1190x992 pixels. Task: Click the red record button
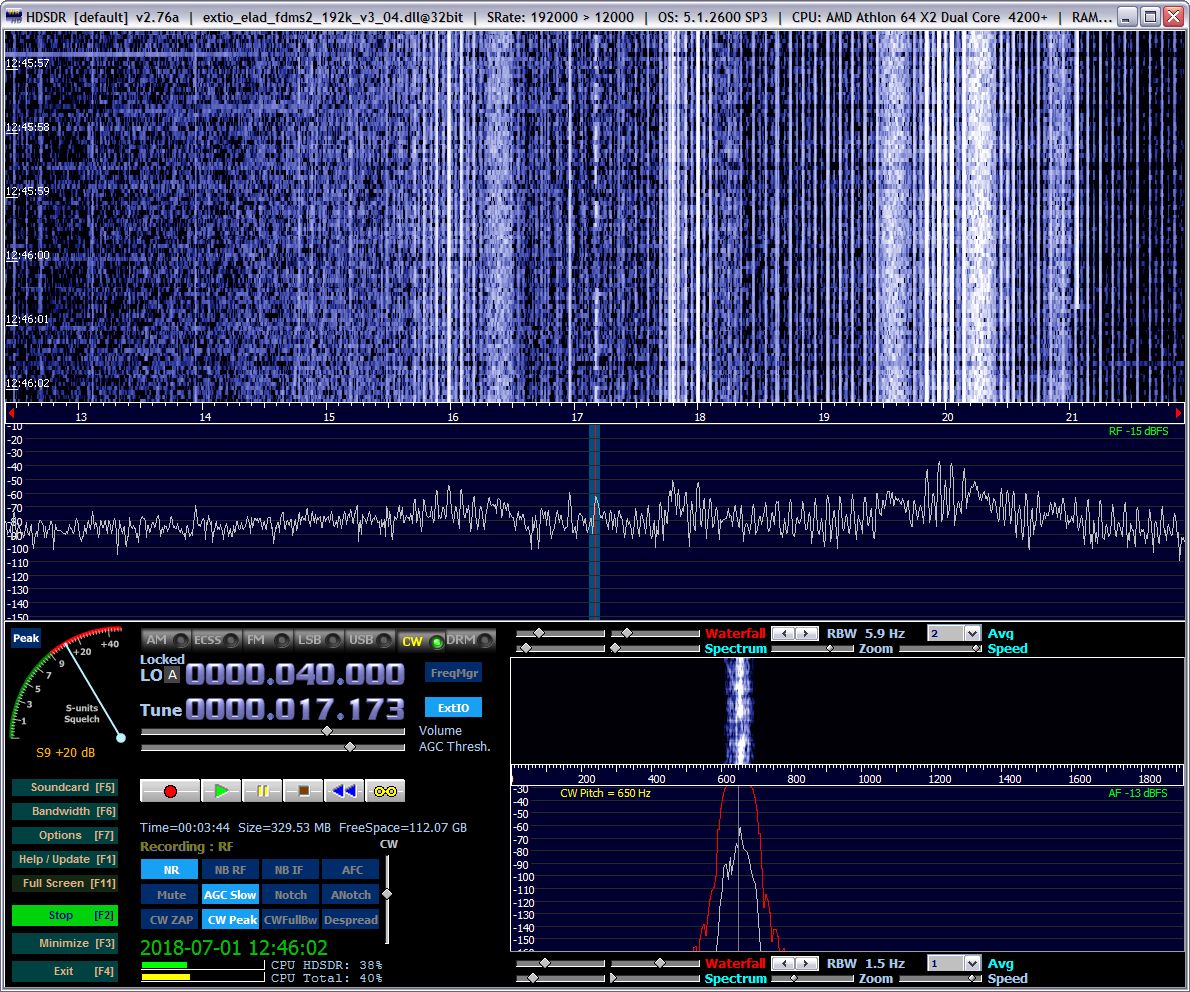[x=169, y=791]
